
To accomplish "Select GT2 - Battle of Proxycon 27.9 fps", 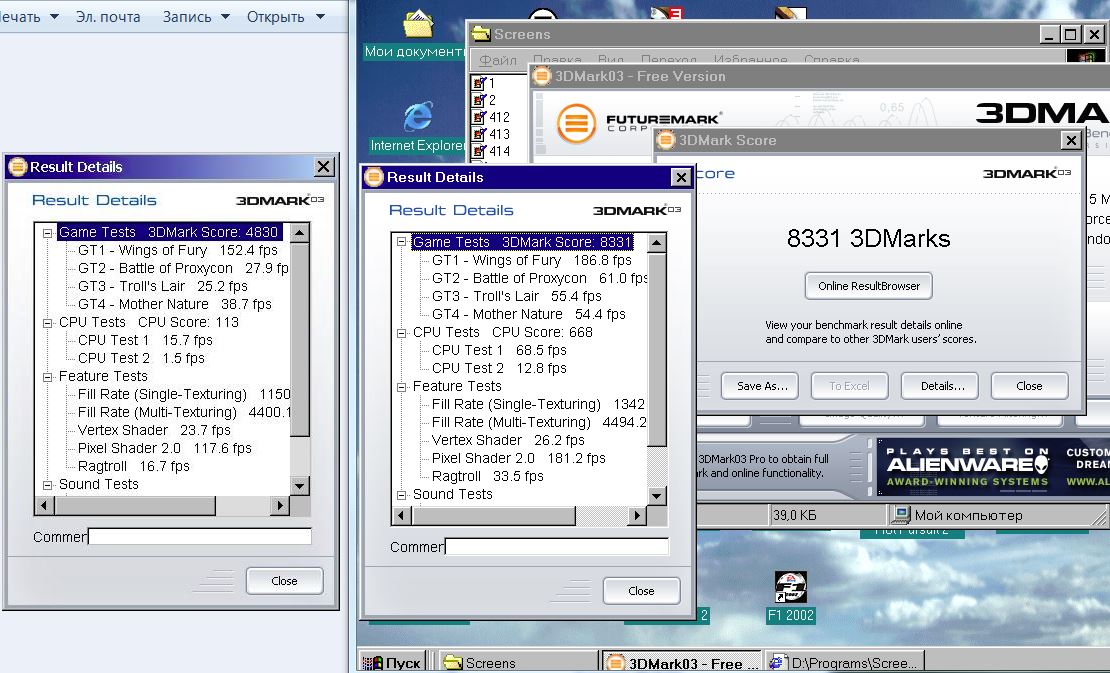I will point(183,268).
